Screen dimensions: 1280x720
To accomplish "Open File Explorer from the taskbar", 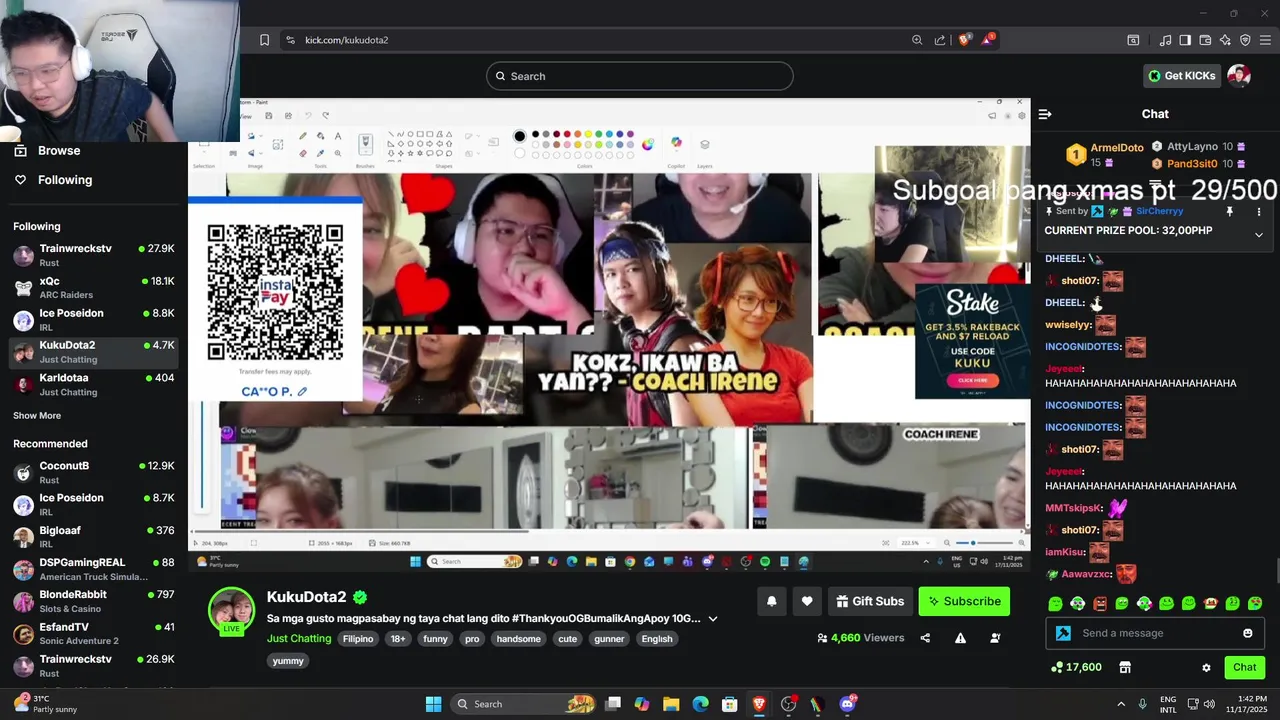I will 671,704.
